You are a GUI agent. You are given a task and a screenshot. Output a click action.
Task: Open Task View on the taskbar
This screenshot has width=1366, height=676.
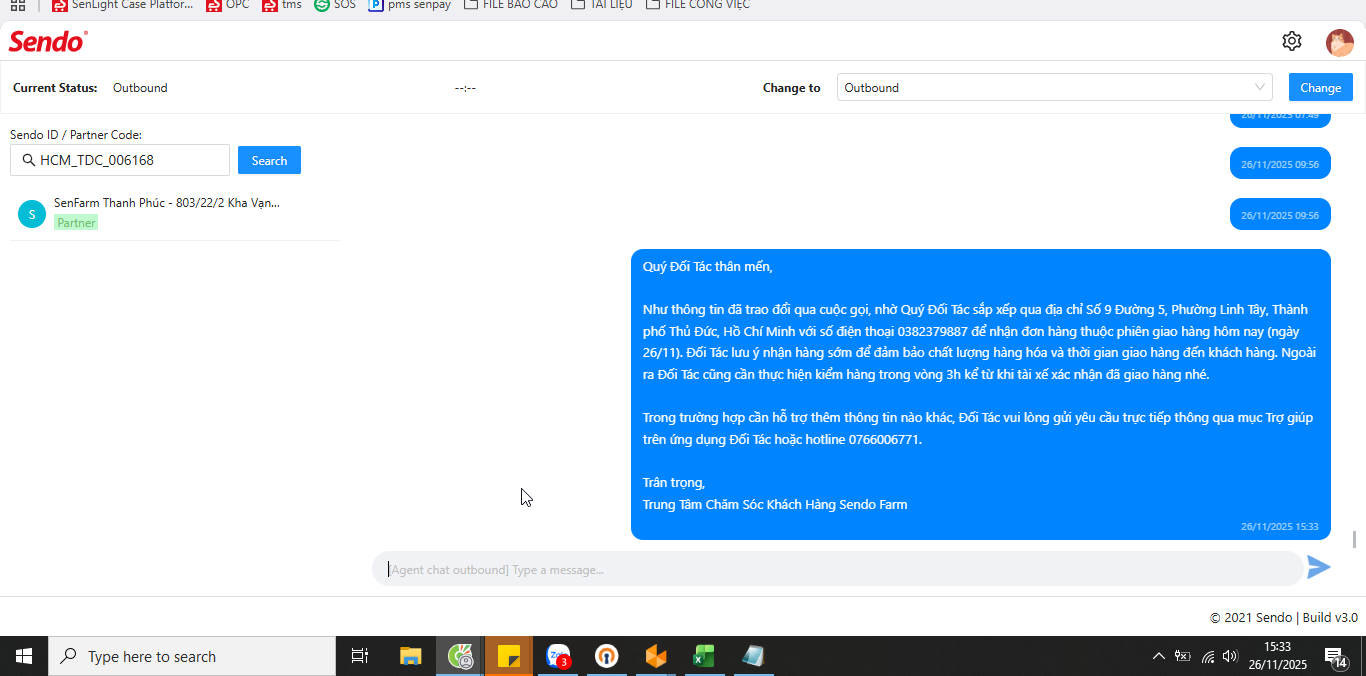click(360, 656)
